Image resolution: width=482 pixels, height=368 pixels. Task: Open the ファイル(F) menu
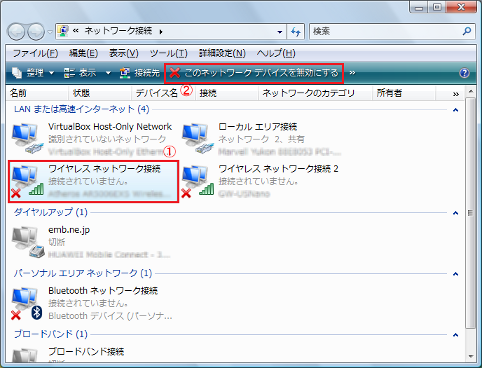35,53
